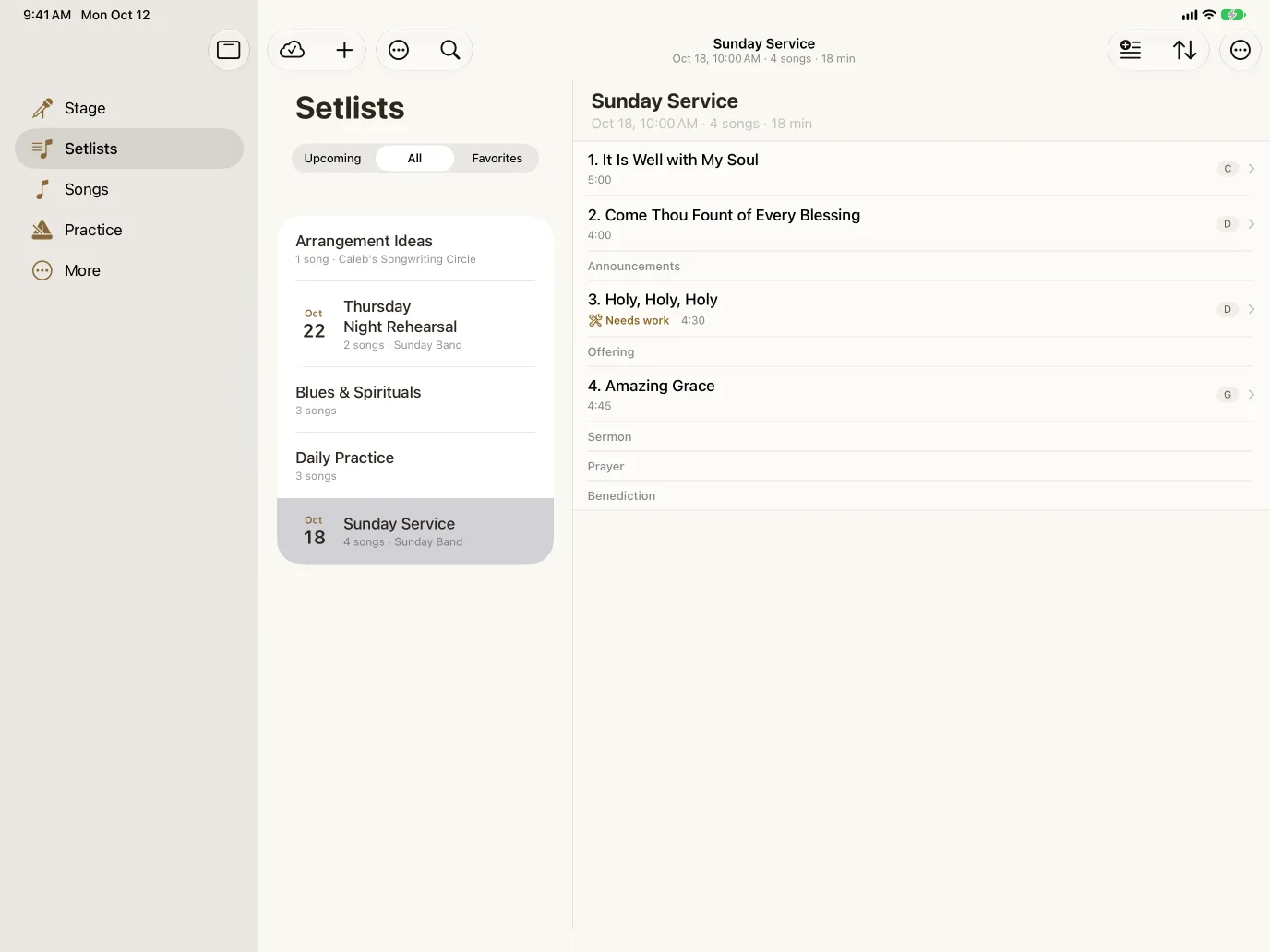The image size is (1270, 952).
Task: Click the Needs work tag icon
Action: [595, 321]
